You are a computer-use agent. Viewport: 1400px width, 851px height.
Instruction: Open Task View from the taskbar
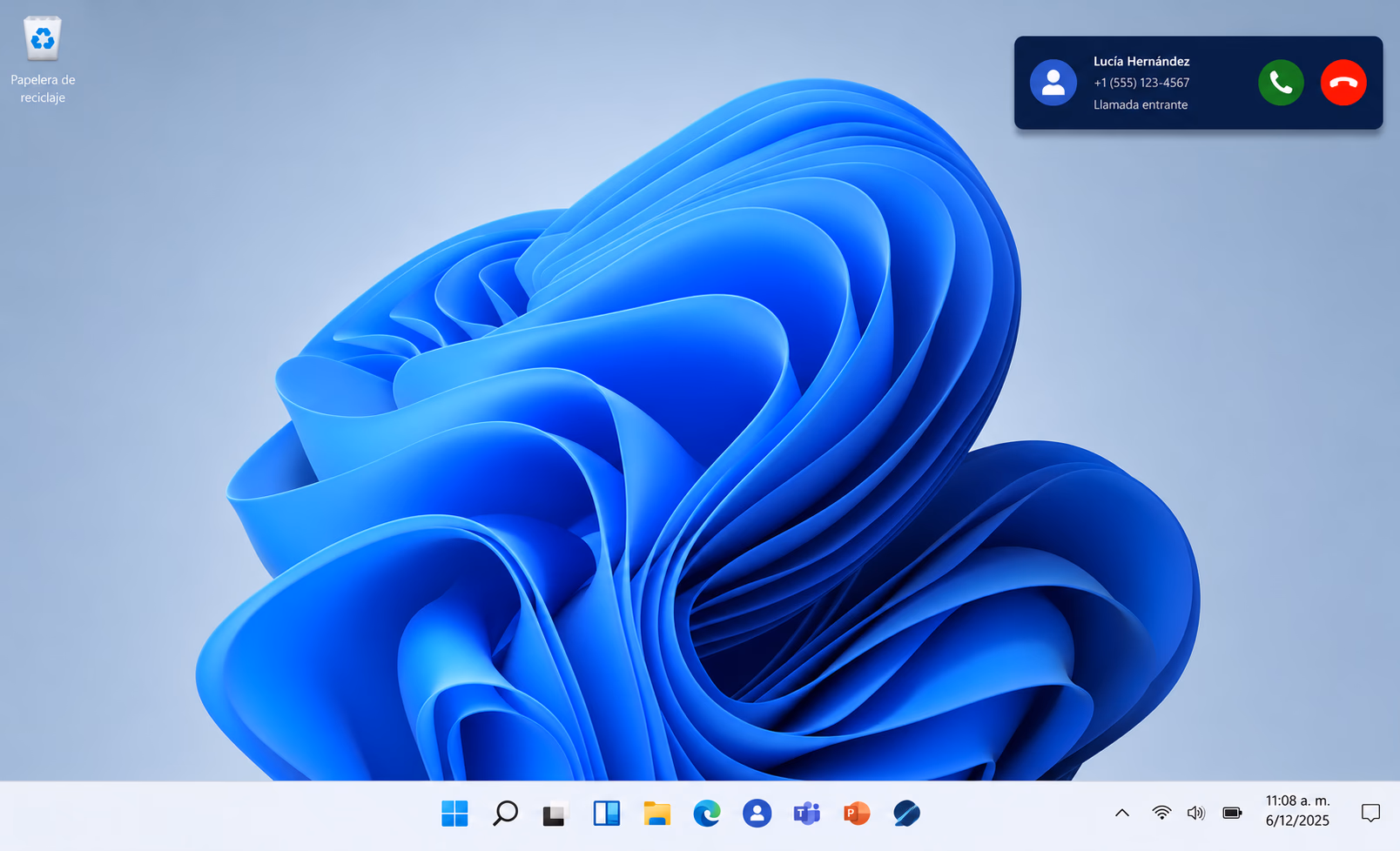tap(555, 814)
